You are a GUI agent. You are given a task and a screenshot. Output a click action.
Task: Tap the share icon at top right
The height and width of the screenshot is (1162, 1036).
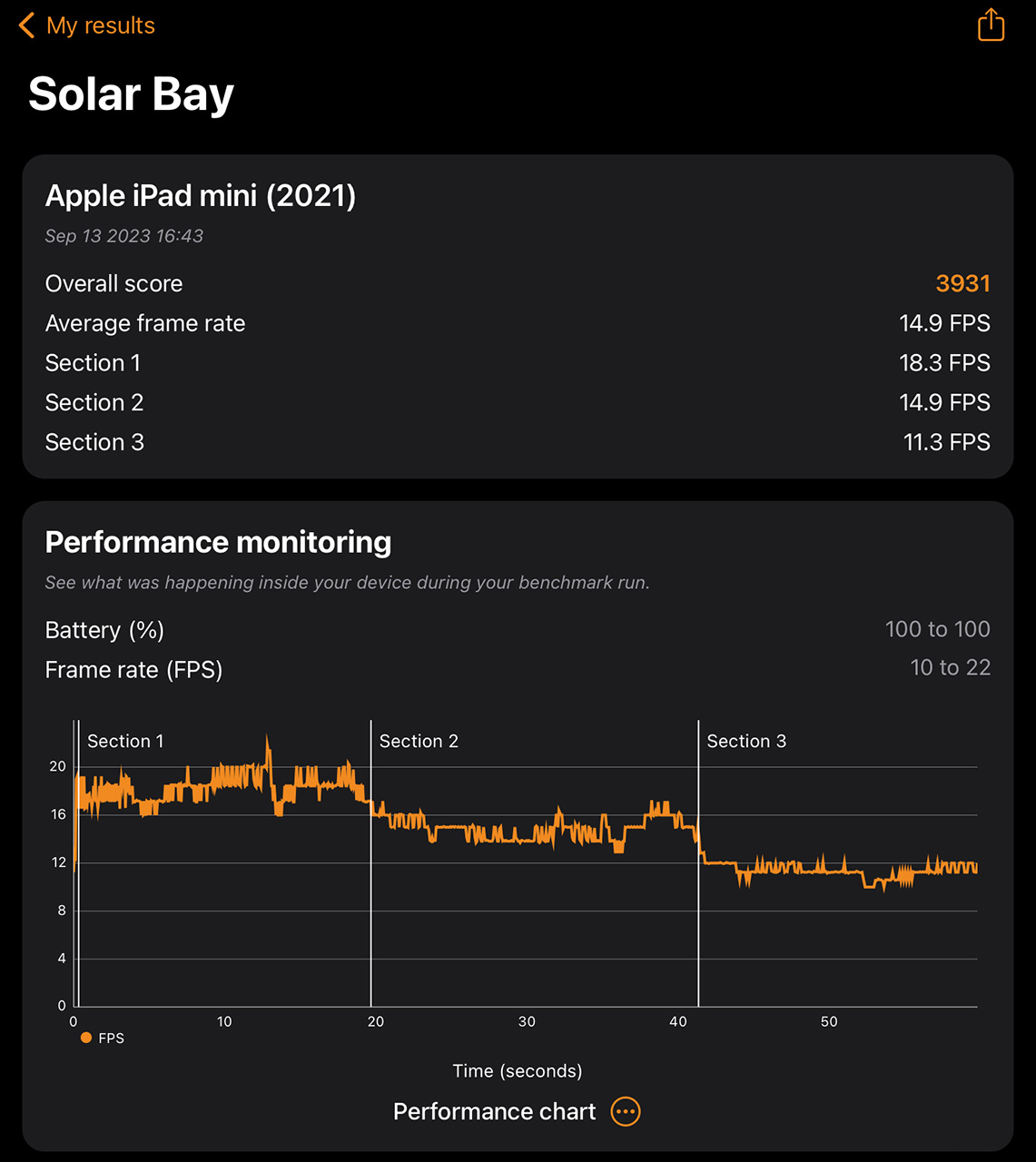pyautogui.click(x=991, y=25)
